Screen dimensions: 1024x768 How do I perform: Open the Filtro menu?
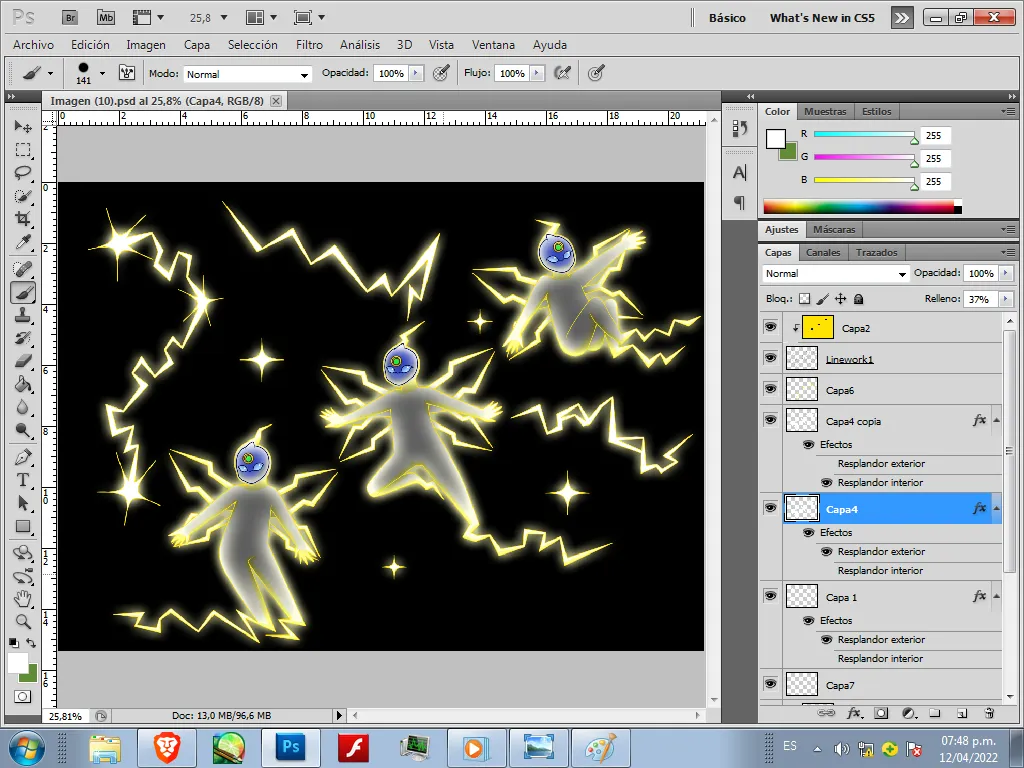[309, 44]
